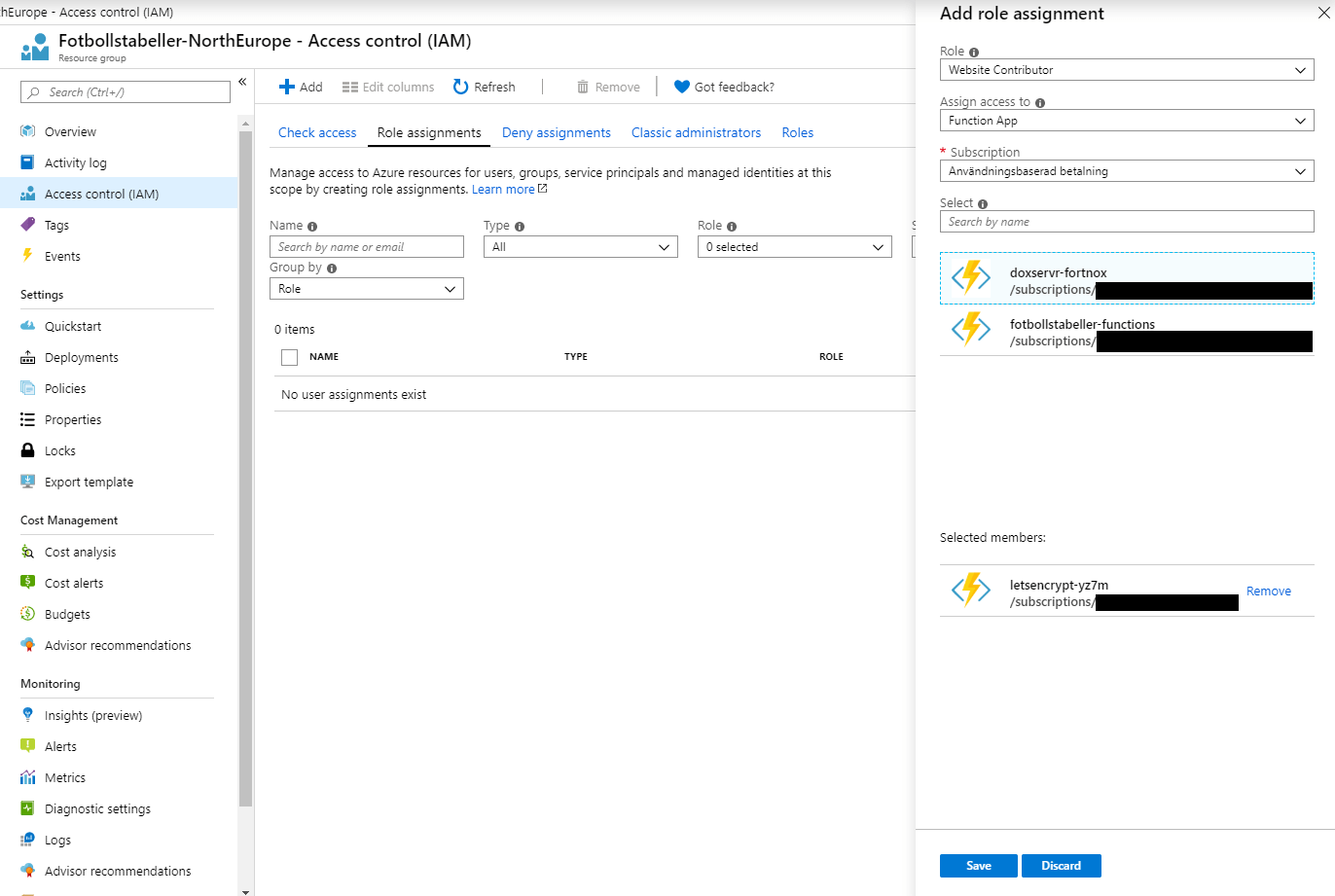
Task: Click the info icon next to Role label in panel
Action: [974, 53]
